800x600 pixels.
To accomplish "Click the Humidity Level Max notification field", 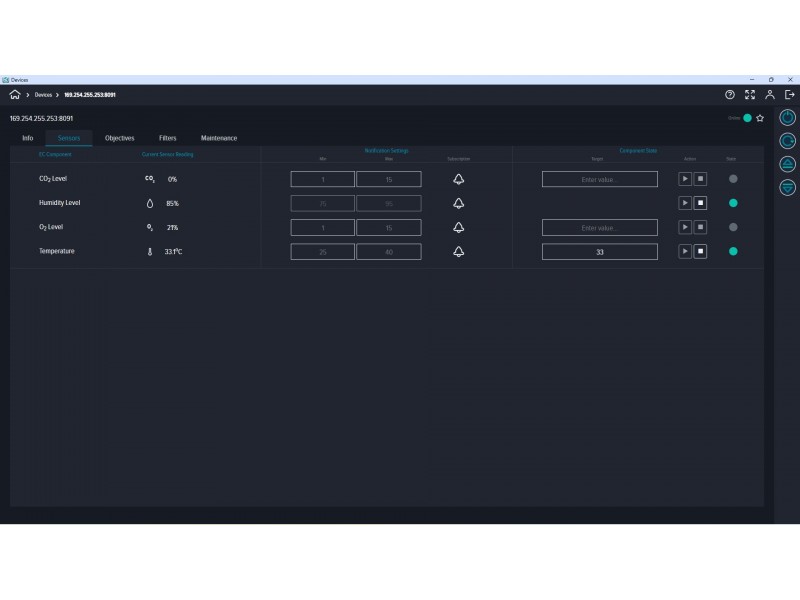I will click(x=389, y=203).
